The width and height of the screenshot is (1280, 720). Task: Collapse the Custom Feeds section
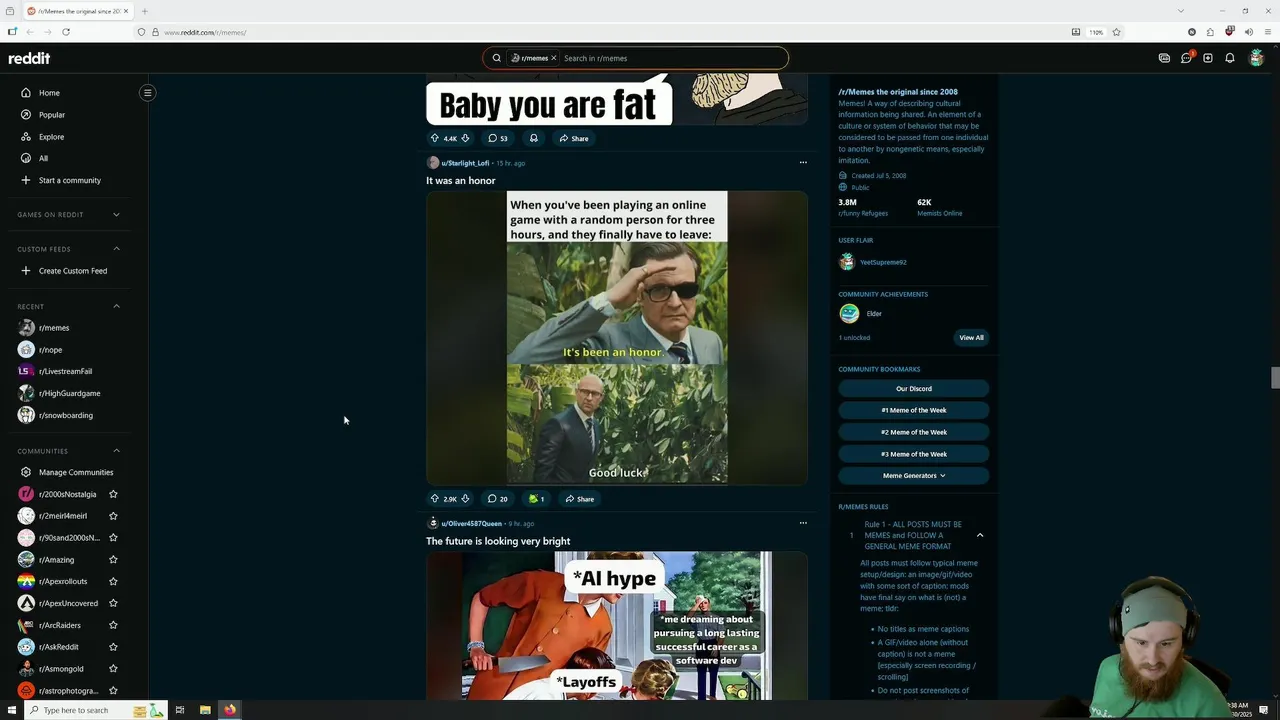116,249
